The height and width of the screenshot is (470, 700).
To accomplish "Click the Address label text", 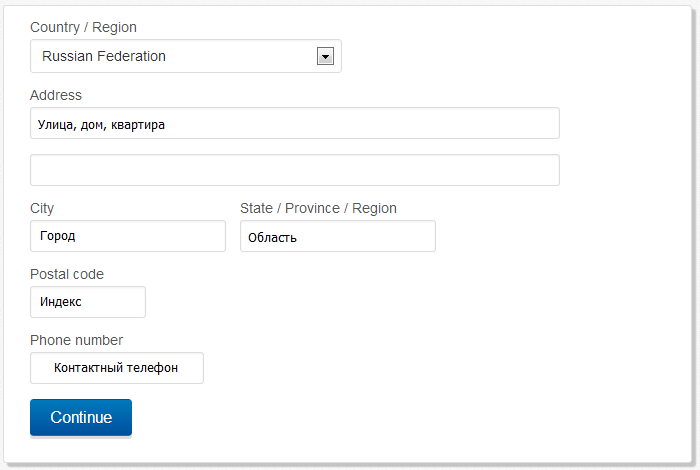I will point(56,95).
